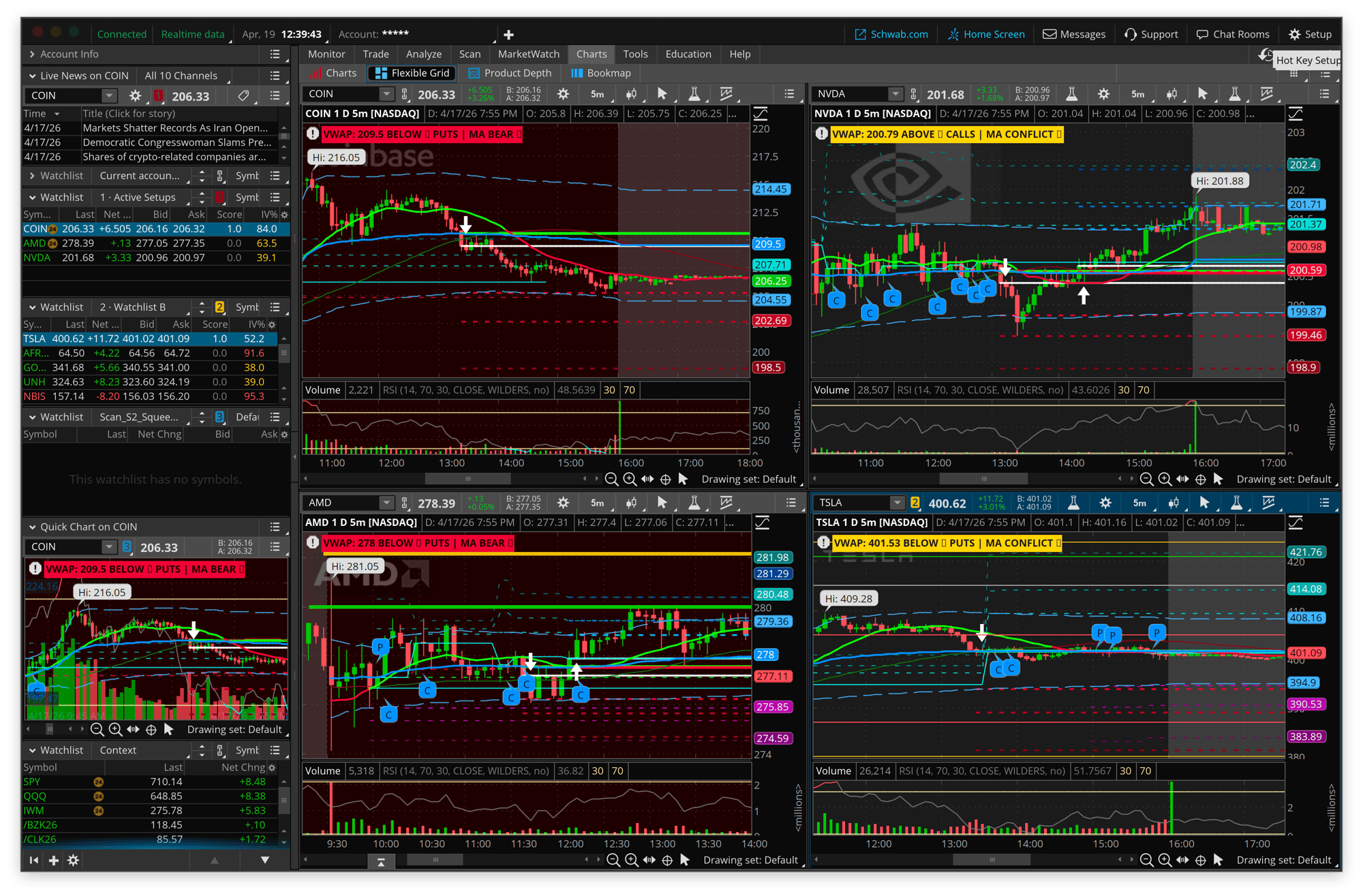This screenshot has height=896, width=1363.
Task: Open the Analyze tab
Action: pyautogui.click(x=423, y=54)
